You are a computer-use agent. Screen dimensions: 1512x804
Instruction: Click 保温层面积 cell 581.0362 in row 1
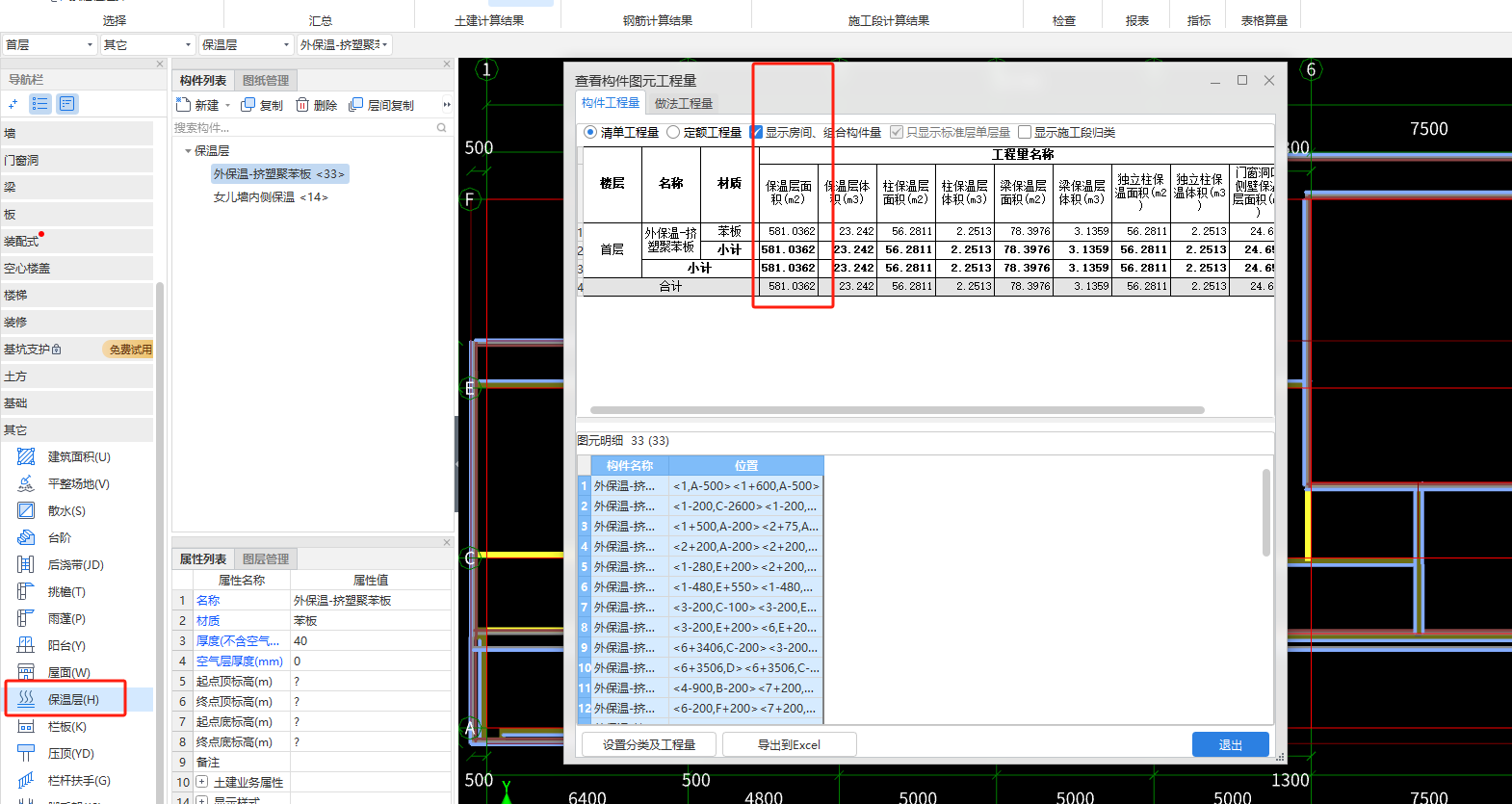[x=789, y=231]
